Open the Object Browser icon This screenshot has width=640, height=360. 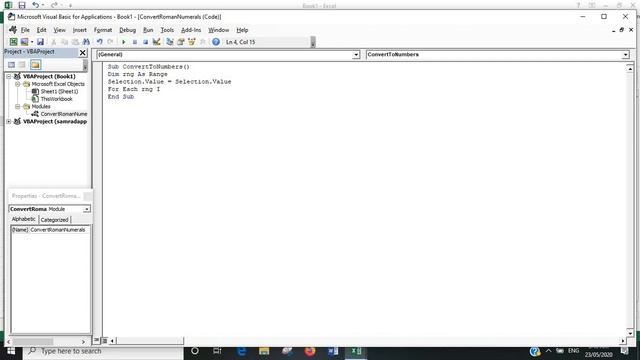click(x=191, y=42)
